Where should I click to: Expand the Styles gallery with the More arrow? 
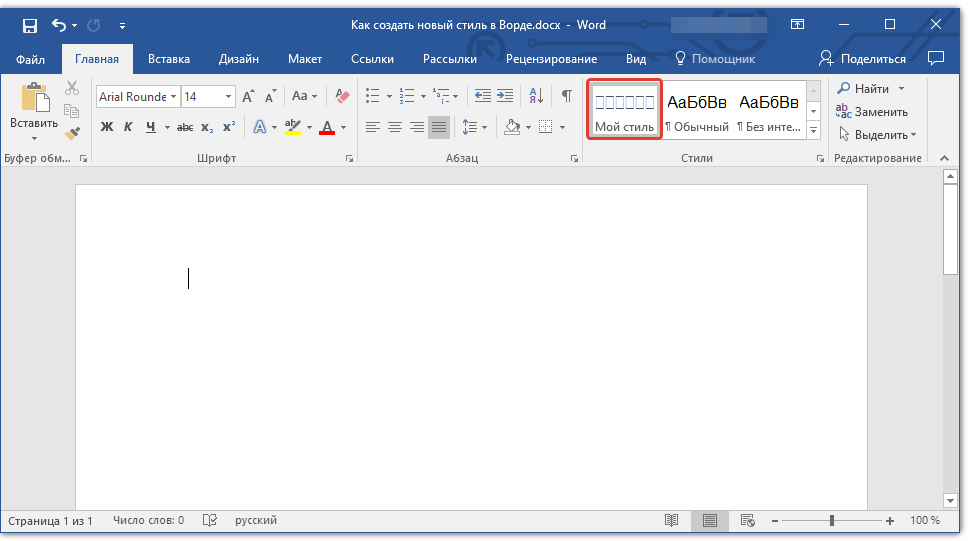click(x=813, y=130)
